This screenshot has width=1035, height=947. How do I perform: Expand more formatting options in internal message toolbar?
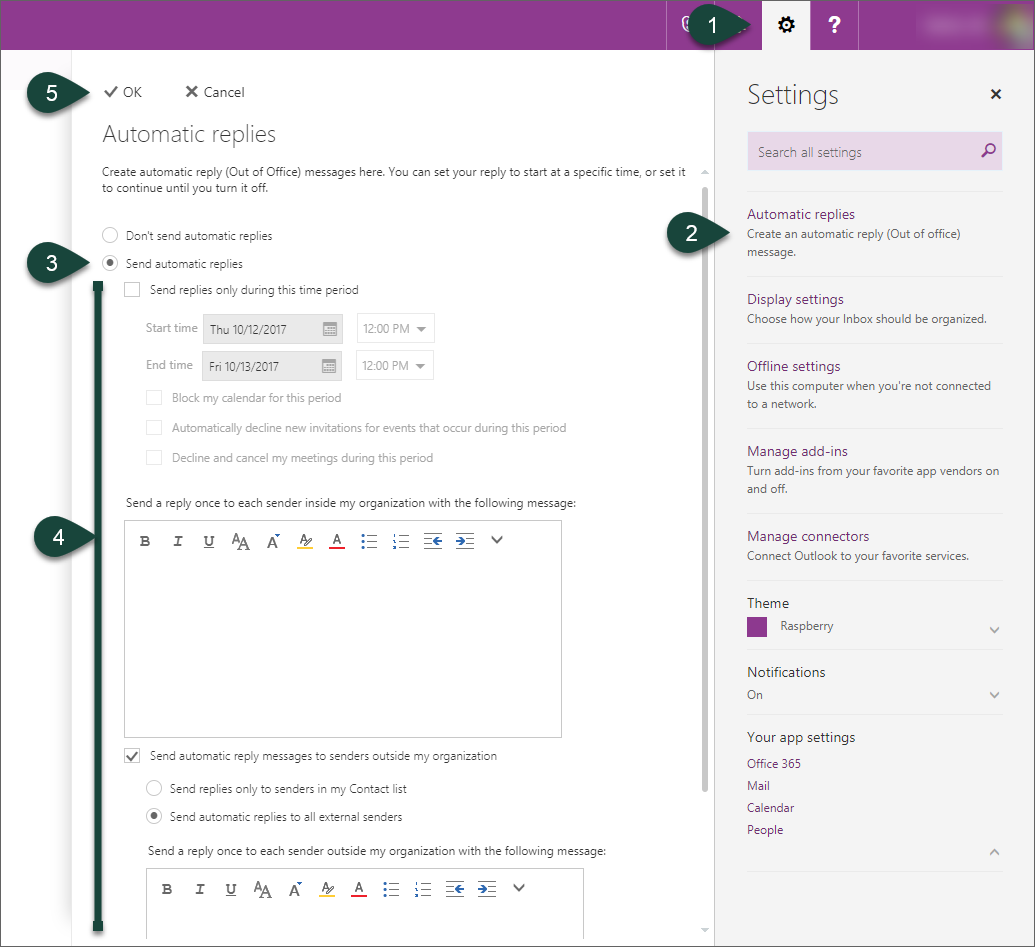(497, 541)
